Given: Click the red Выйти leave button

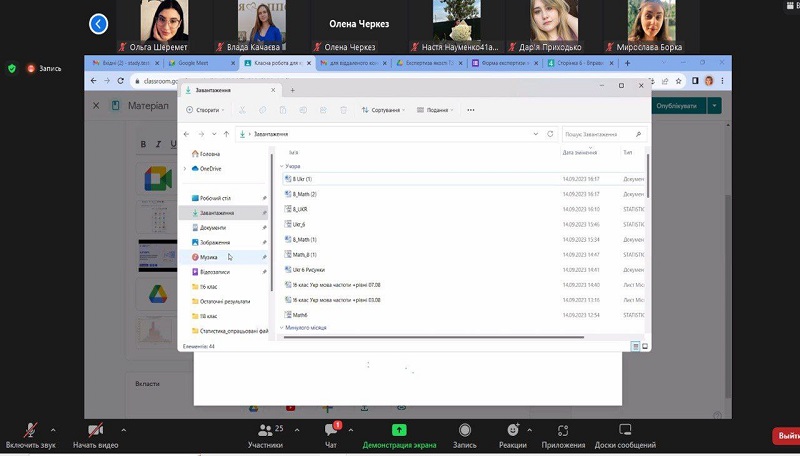Looking at the screenshot, I should click(787, 436).
